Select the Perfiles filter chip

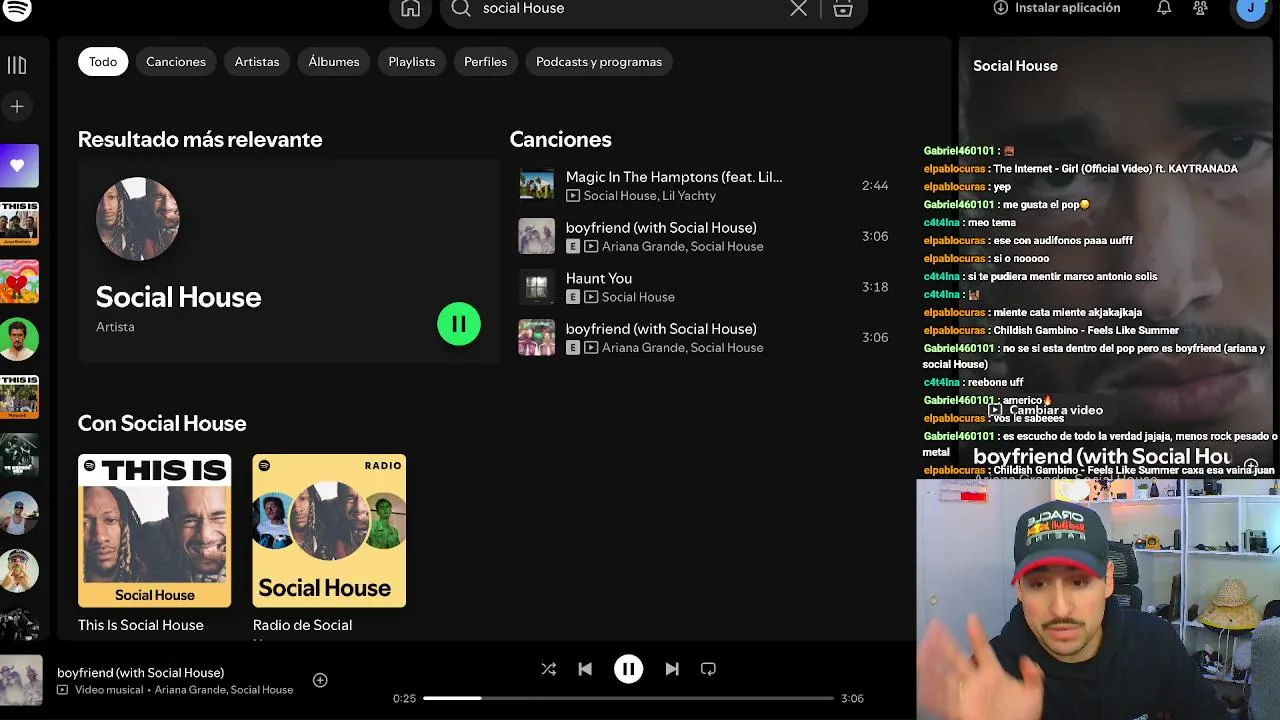pos(486,62)
